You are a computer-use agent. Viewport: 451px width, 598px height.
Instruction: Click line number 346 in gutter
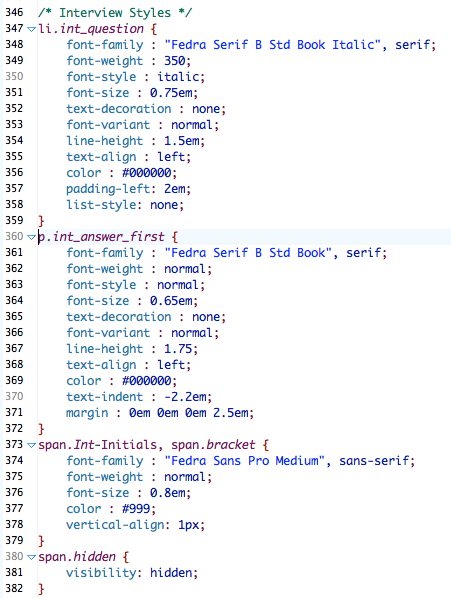click(x=14, y=12)
